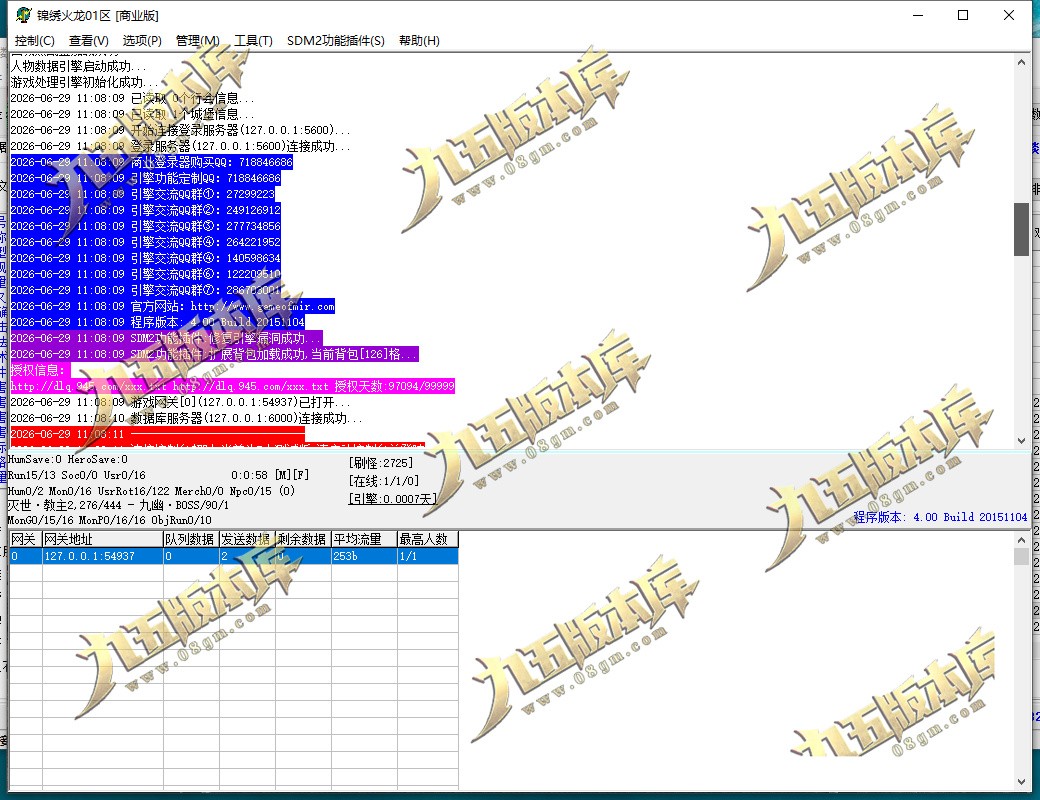
Task: Click the 引擎功能定制QQ log line
Action: (145, 178)
